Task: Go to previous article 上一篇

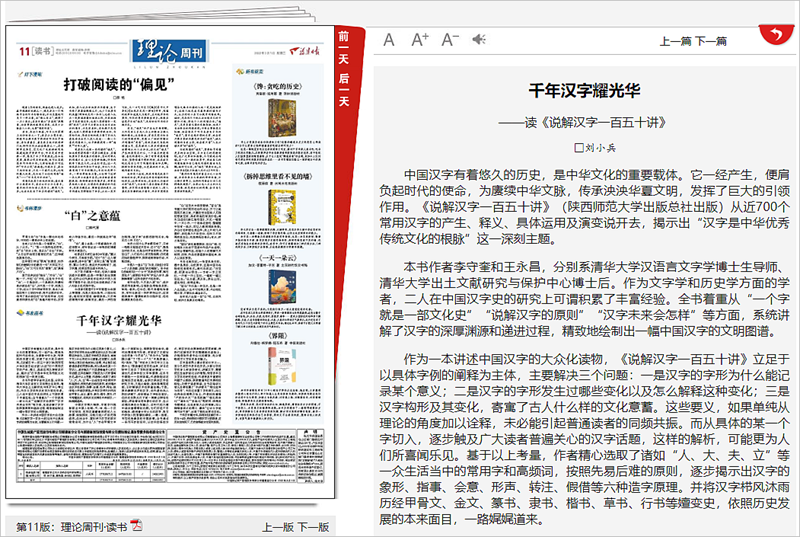Action: coord(676,41)
